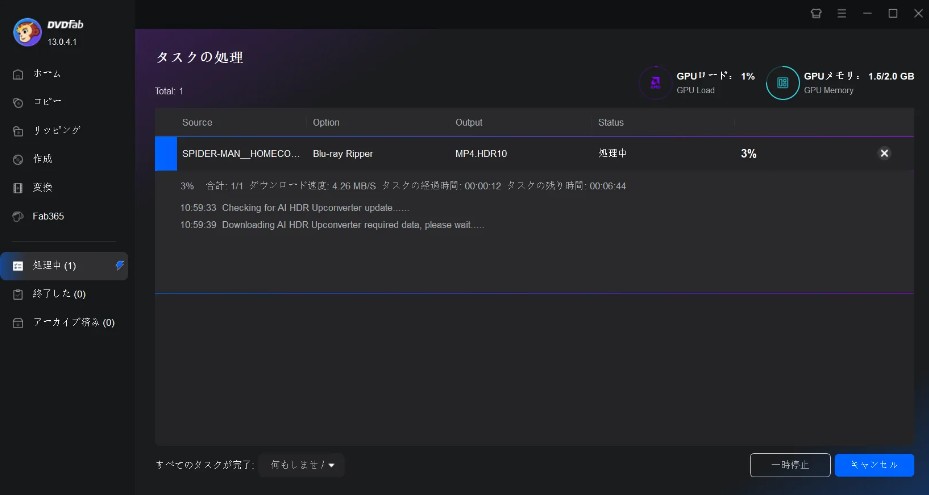Remove the SPIDER-MAN task with X button
Screen dimensions: 929x495
(x=884, y=154)
